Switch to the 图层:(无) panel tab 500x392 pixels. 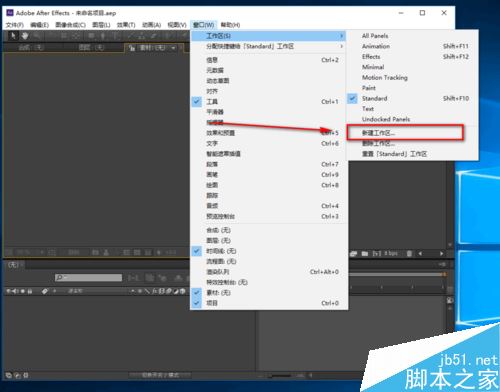91,48
